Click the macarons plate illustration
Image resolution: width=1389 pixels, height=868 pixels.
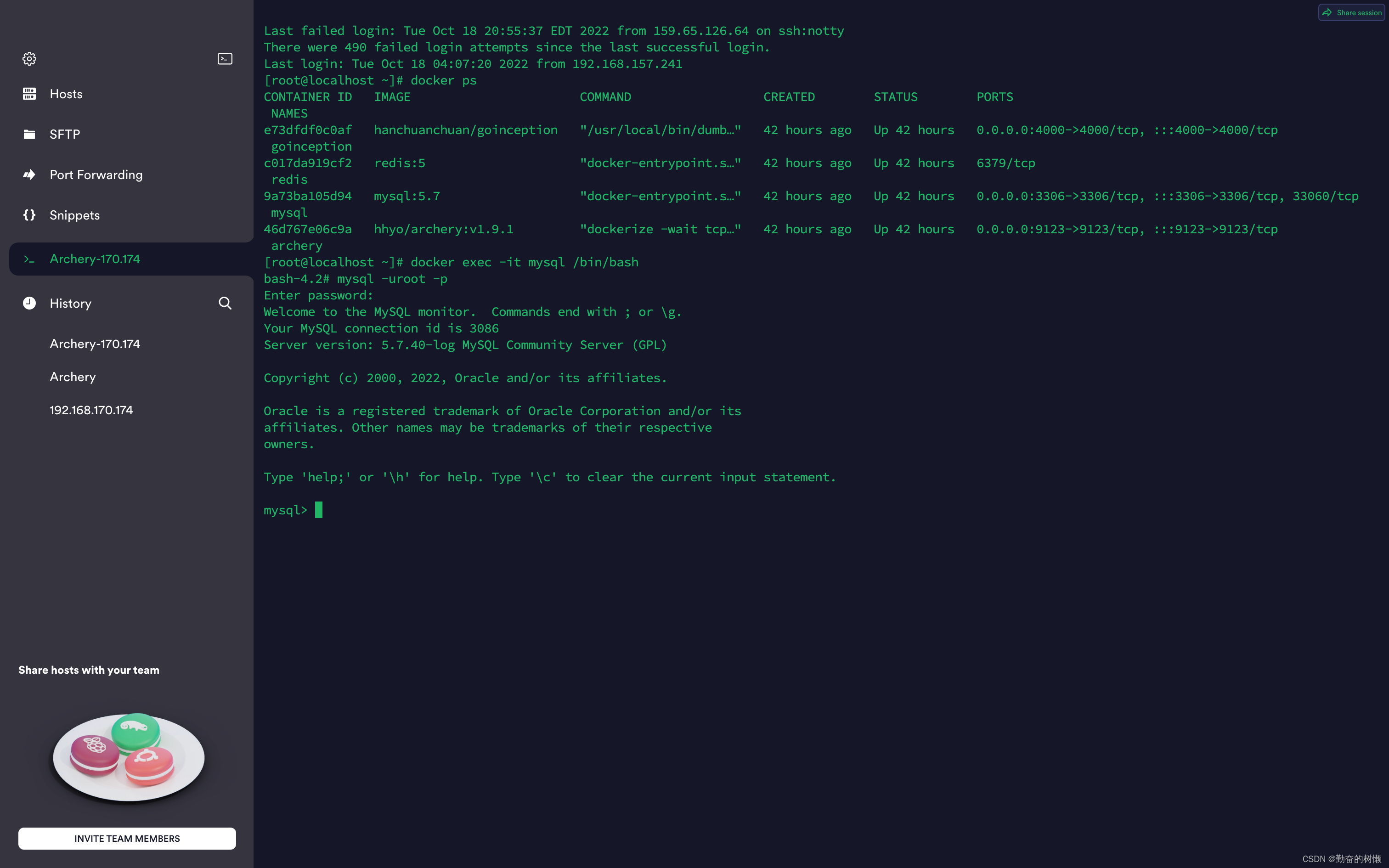129,757
